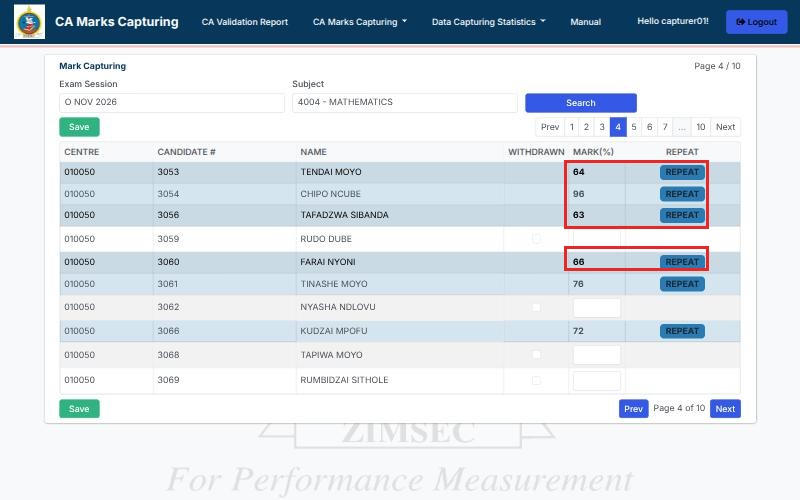Click REPEAT for KUDZAI MPOFU
Image resolution: width=800 pixels, height=500 pixels.
click(682, 331)
